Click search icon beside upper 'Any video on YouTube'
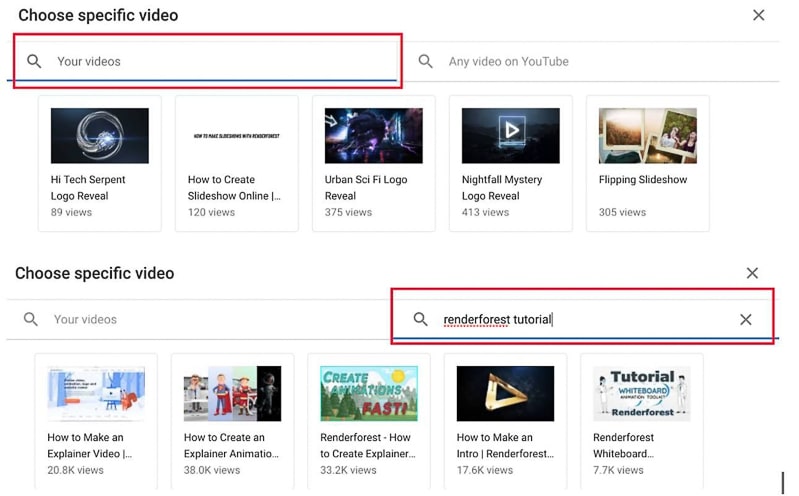The height and width of the screenshot is (496, 799). pyautogui.click(x=425, y=62)
